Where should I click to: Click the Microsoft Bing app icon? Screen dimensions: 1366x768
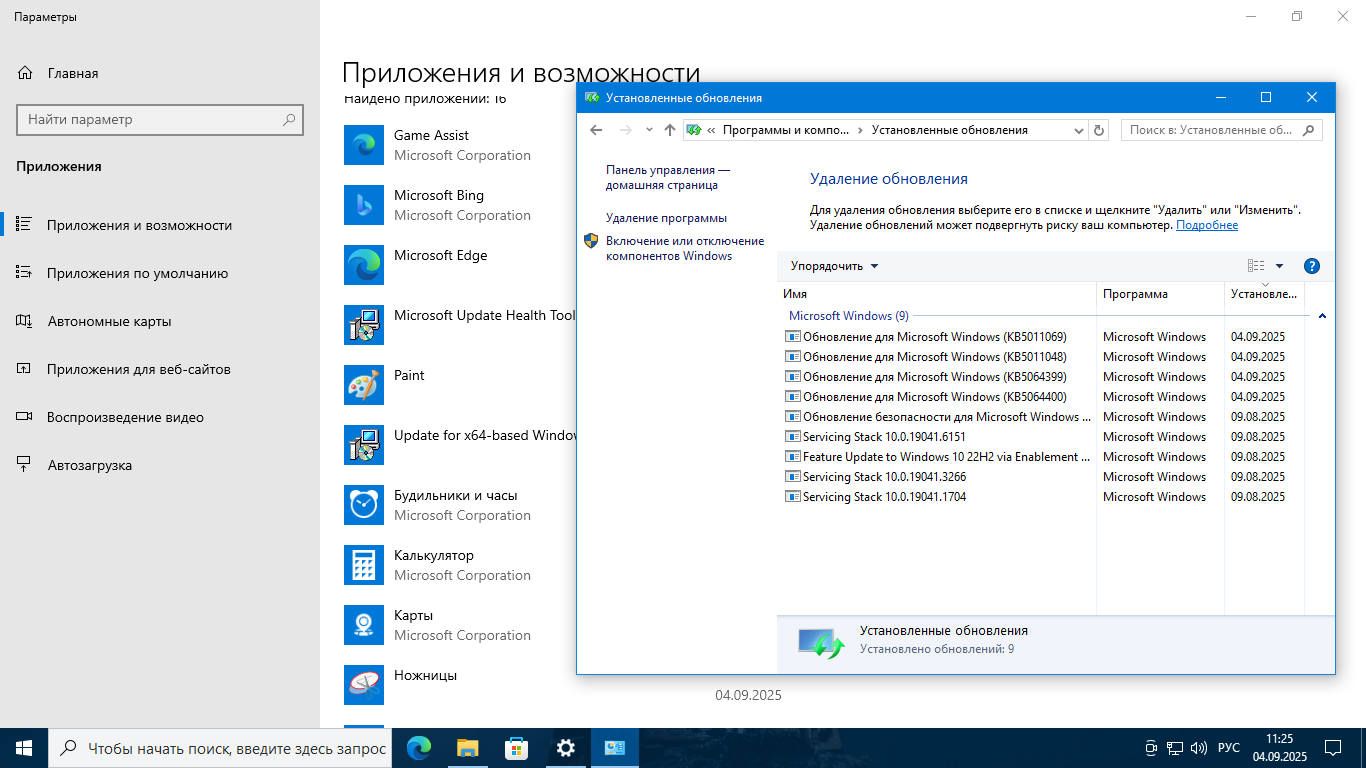(x=364, y=205)
